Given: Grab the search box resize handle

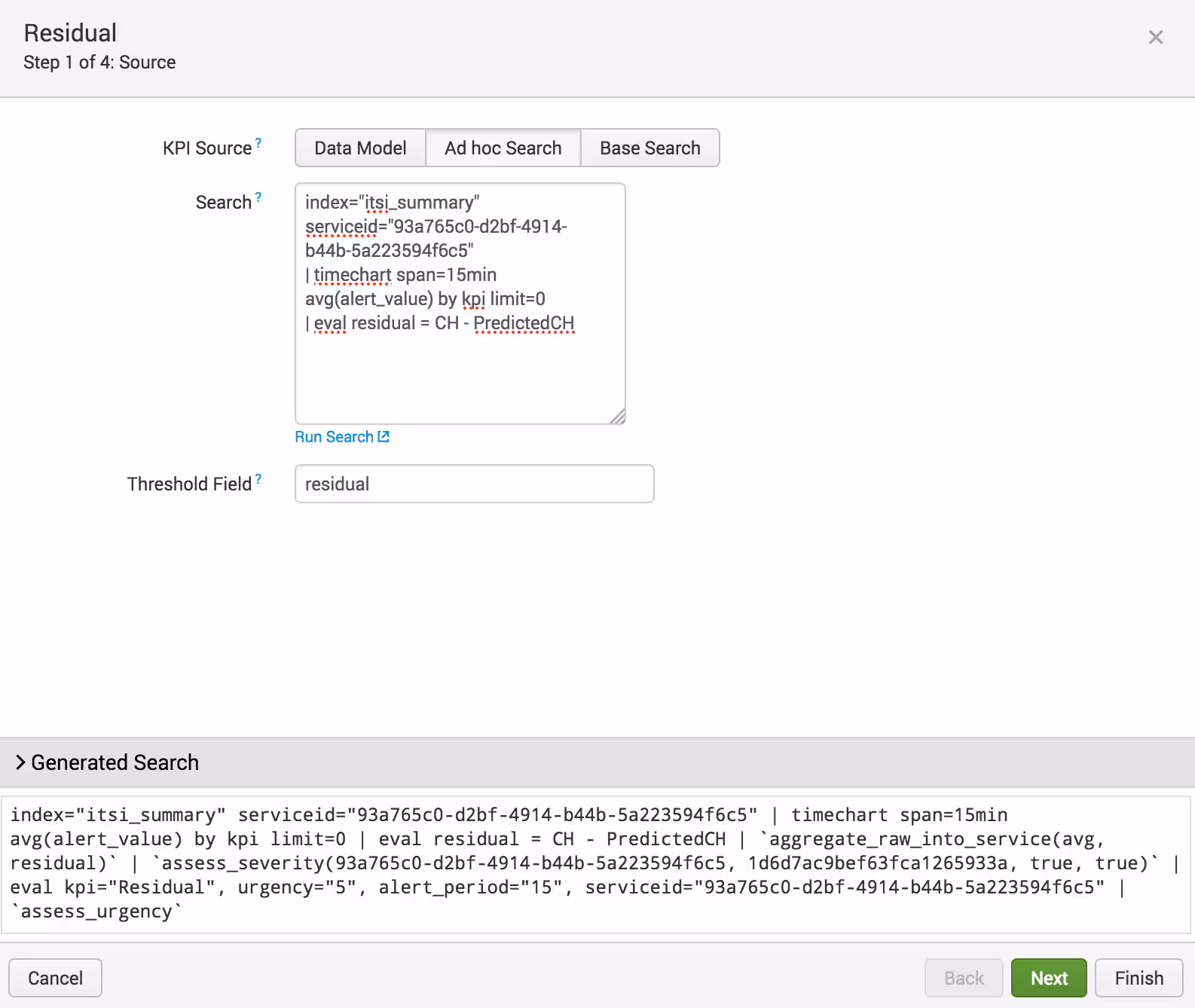Looking at the screenshot, I should (x=618, y=417).
